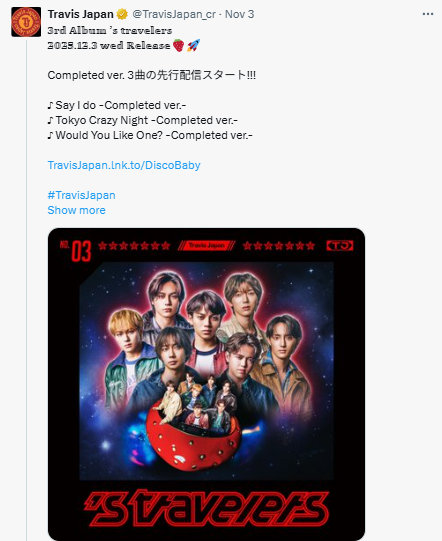
Task: Click the Travis Japan banner on the cover
Action: 207,245
